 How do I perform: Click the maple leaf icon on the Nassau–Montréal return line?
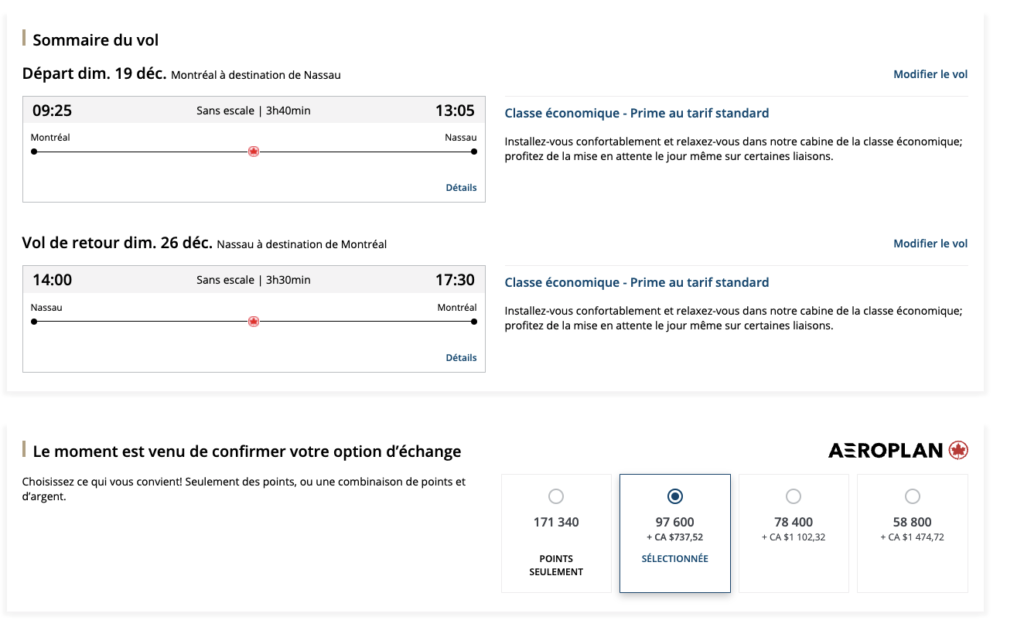[253, 322]
